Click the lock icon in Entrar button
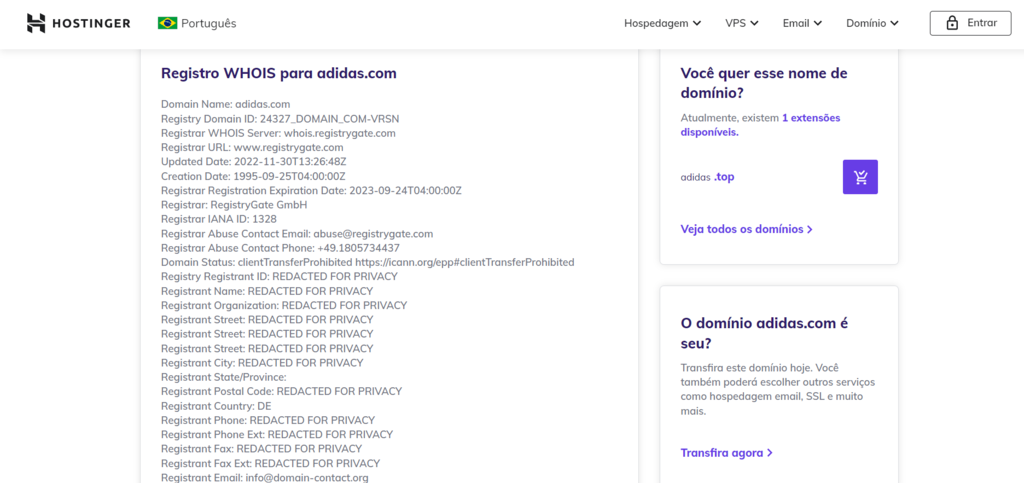The width and height of the screenshot is (1024, 483). [x=952, y=23]
